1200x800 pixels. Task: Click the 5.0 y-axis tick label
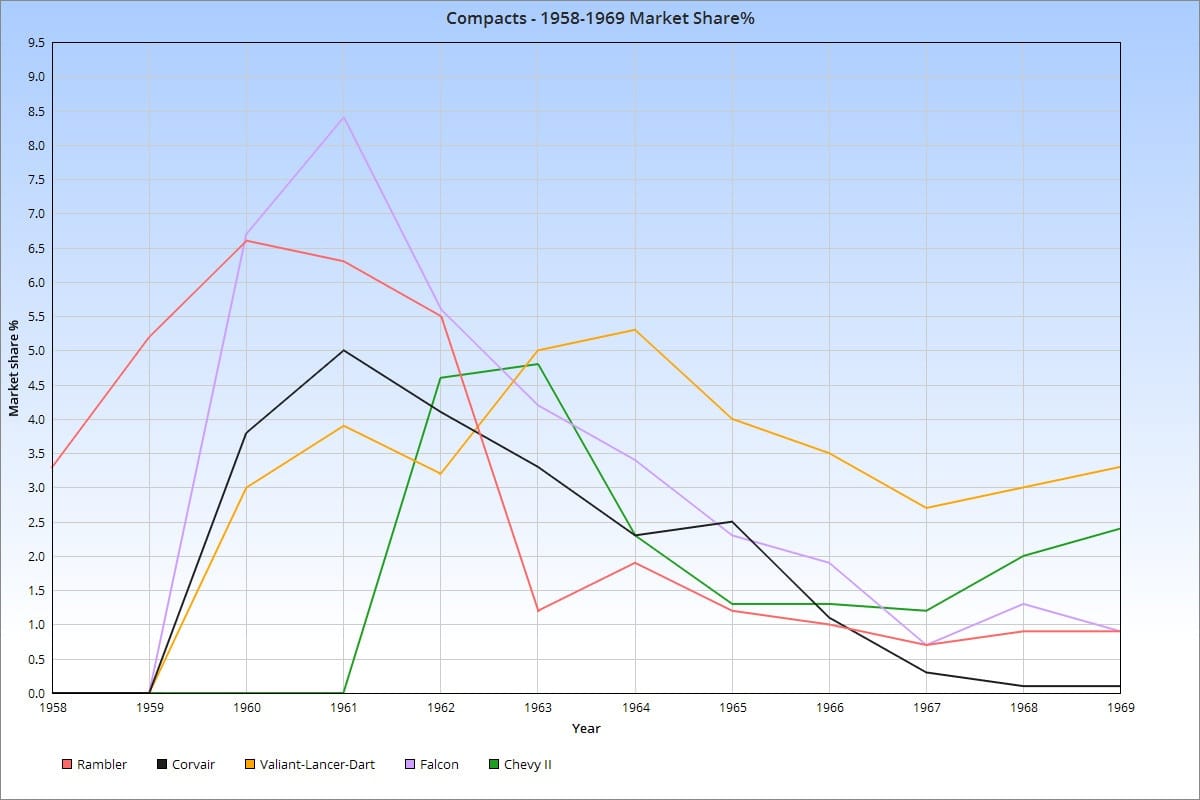tap(36, 351)
